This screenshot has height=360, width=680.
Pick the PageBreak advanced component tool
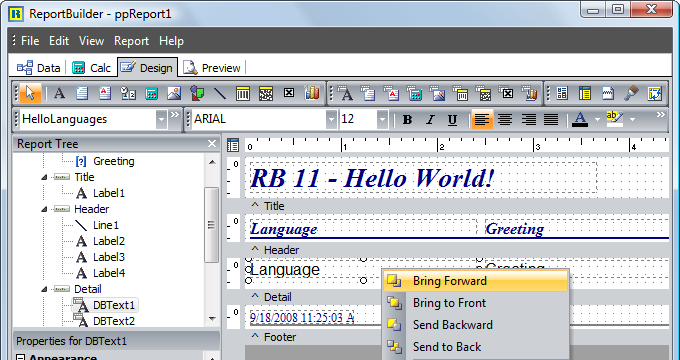click(x=608, y=93)
